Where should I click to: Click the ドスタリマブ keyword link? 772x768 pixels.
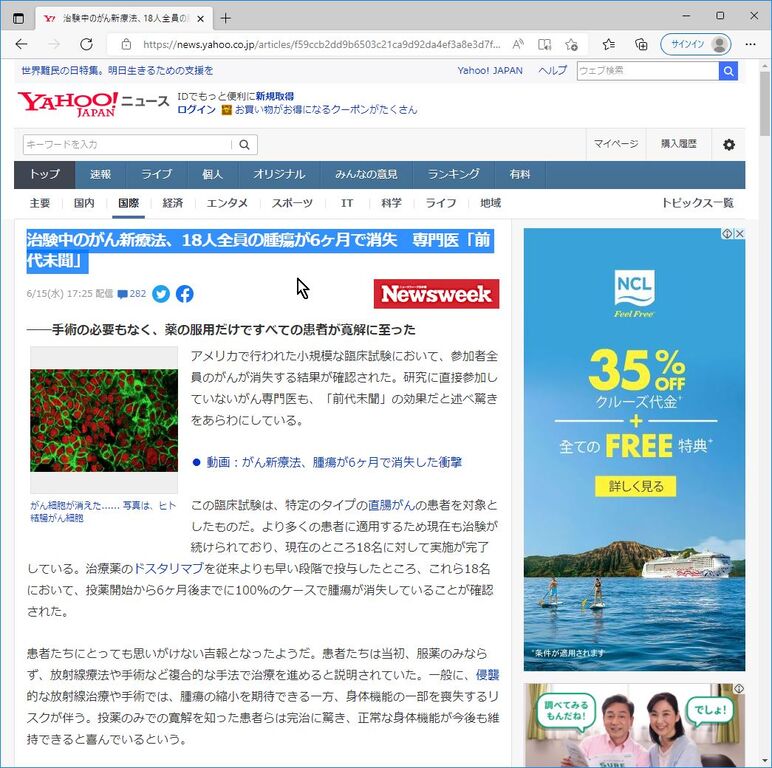pos(168,569)
